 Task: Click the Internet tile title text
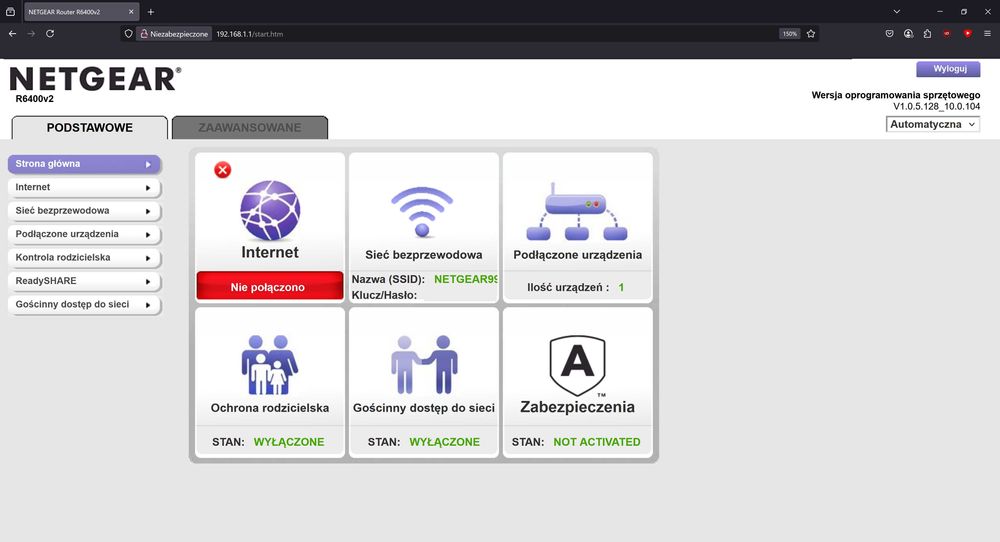[x=270, y=253]
